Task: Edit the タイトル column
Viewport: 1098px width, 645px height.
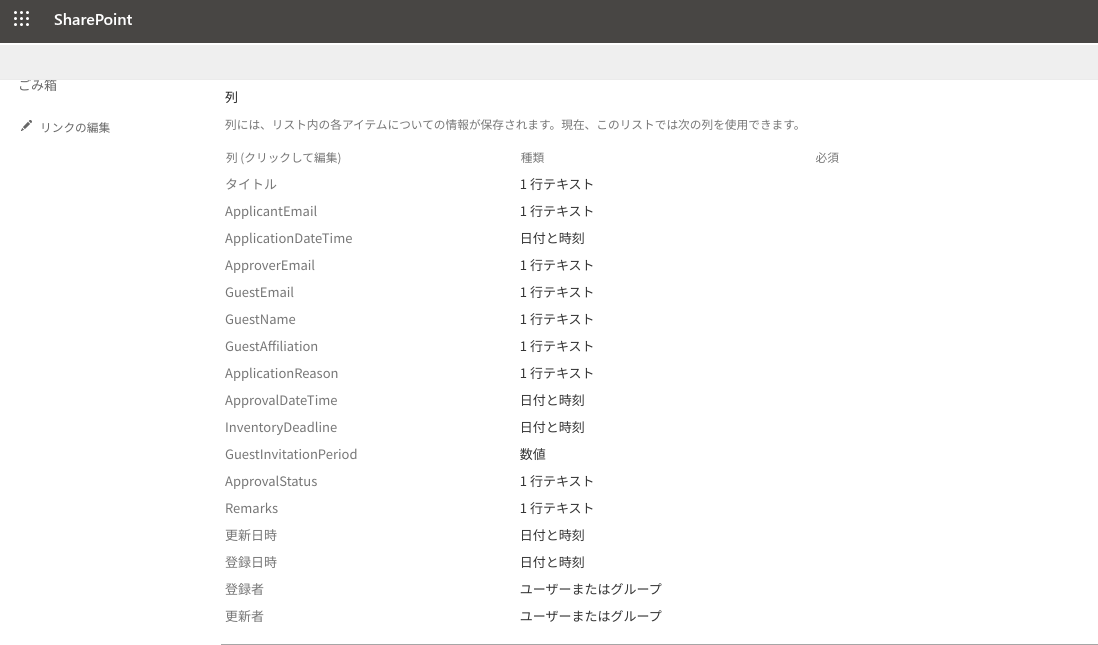Action: coord(250,184)
